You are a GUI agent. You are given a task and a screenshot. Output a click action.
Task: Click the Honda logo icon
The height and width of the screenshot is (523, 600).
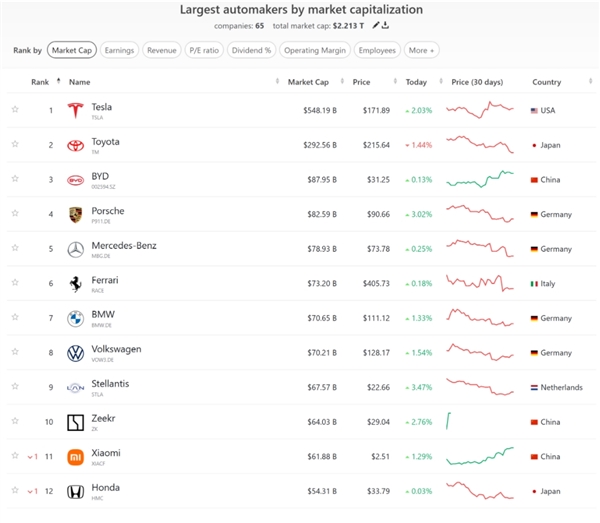click(x=75, y=492)
